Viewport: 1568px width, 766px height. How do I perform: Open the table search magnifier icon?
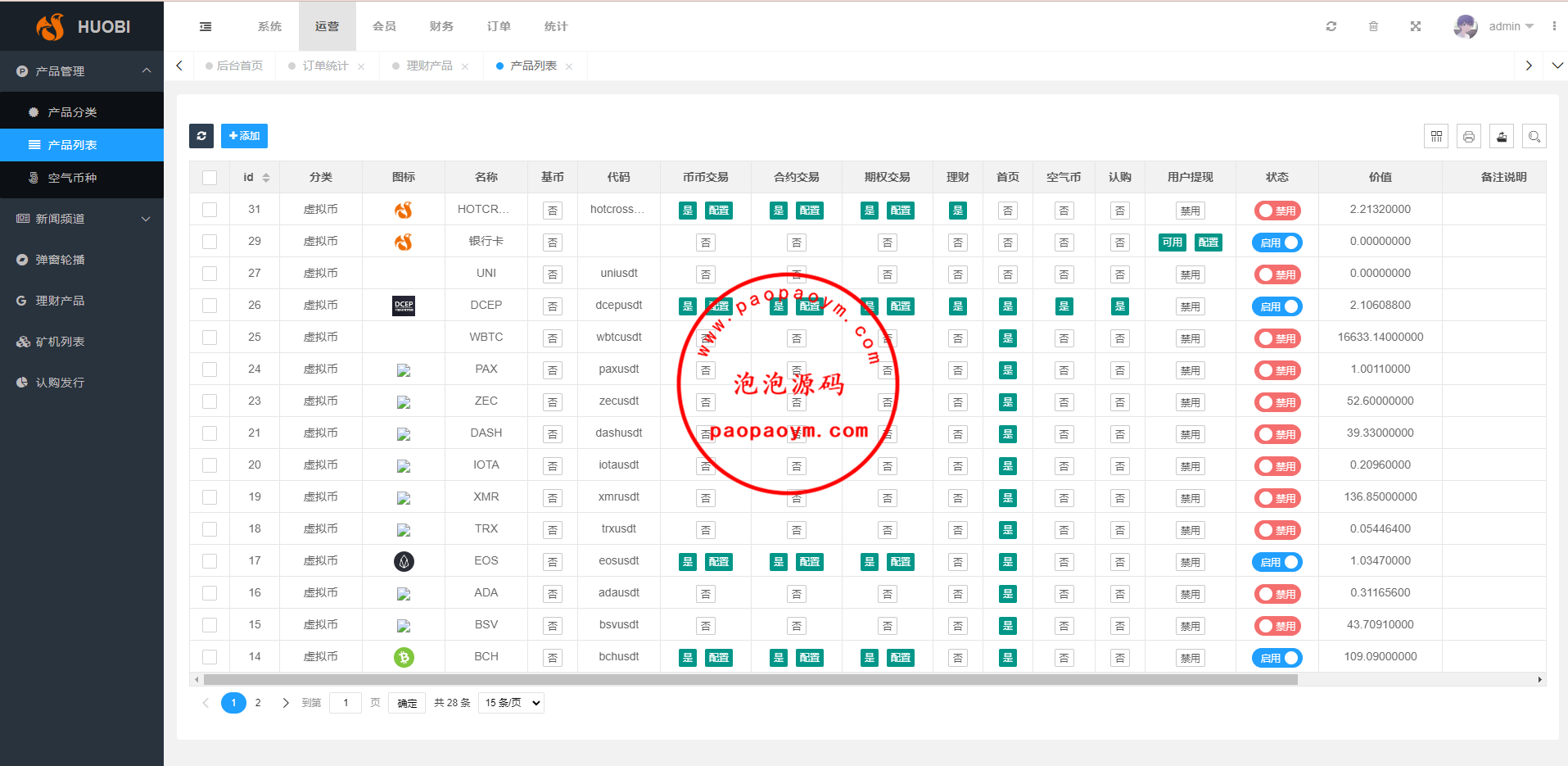tap(1534, 137)
